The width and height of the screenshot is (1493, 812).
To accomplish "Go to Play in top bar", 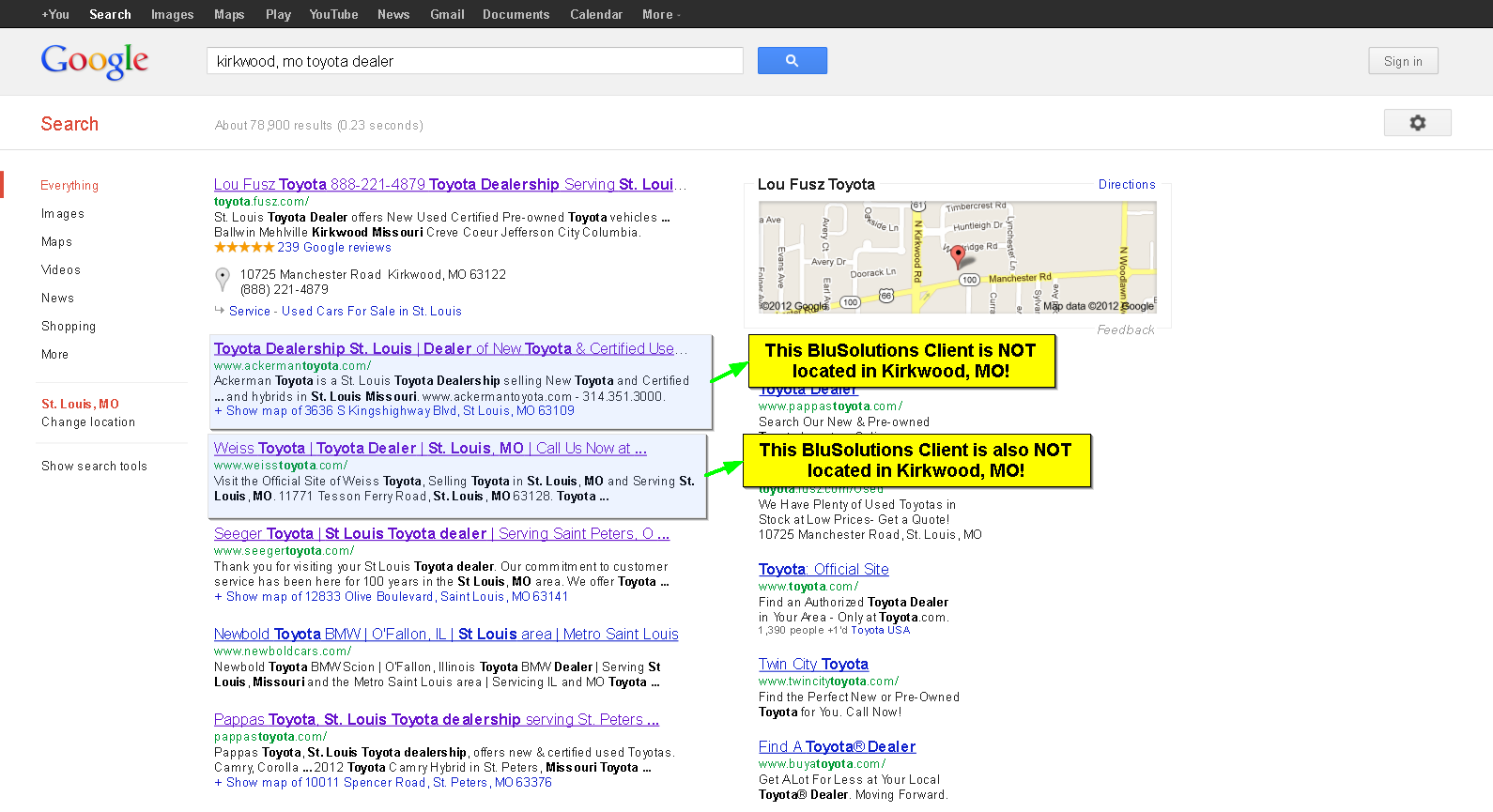I will pyautogui.click(x=278, y=14).
